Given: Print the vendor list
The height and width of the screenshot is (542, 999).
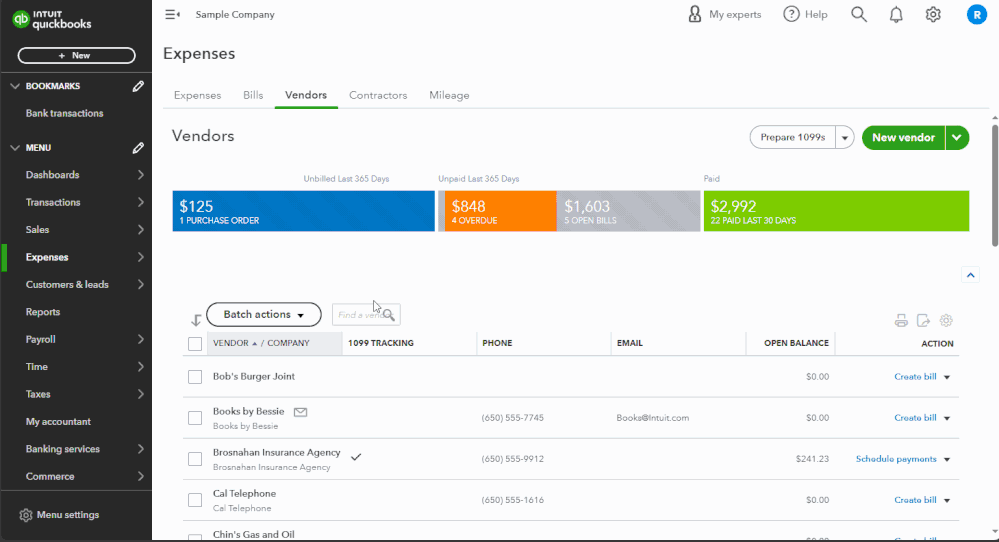Looking at the screenshot, I should 901,320.
